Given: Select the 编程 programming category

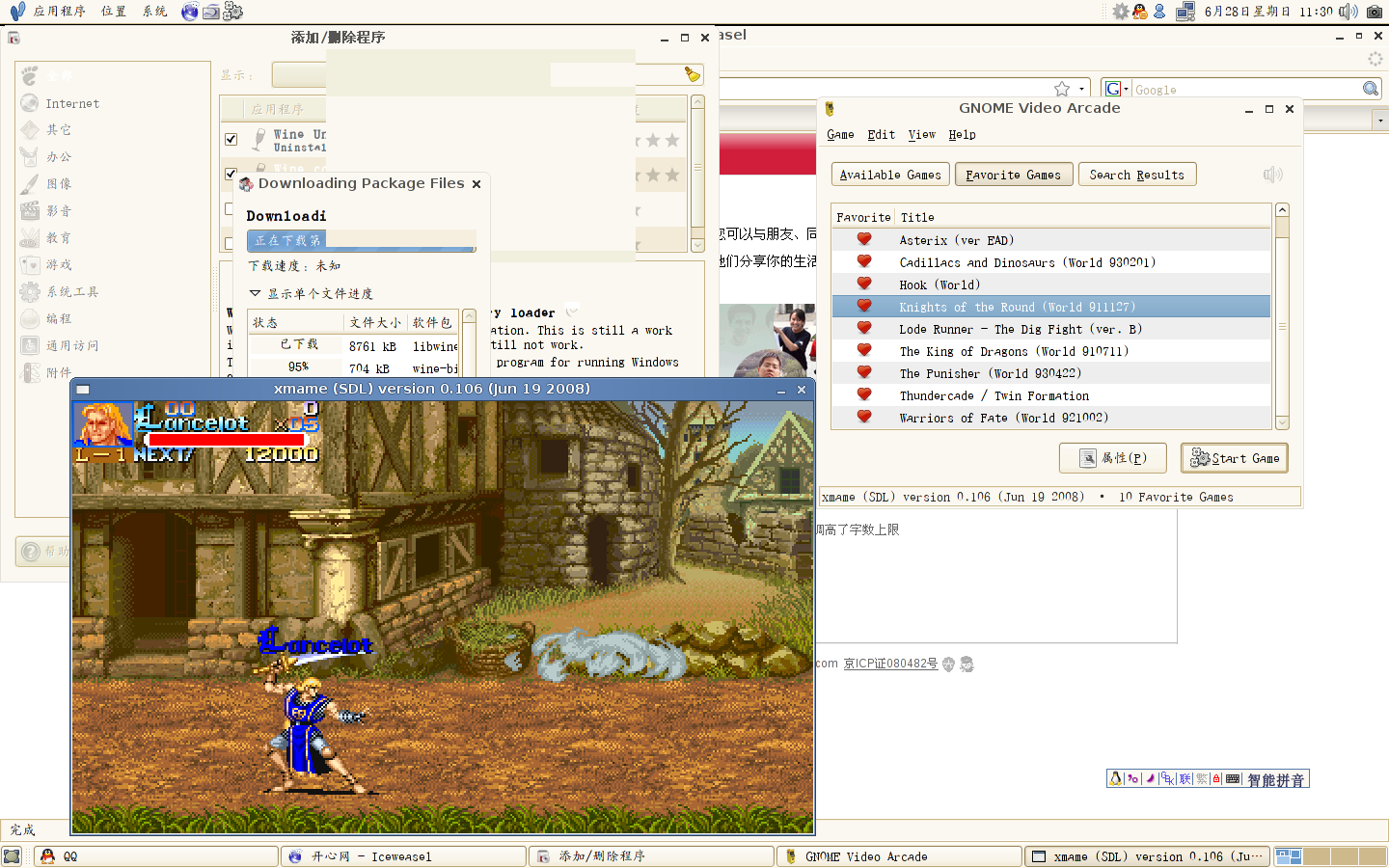Looking at the screenshot, I should pos(113,318).
